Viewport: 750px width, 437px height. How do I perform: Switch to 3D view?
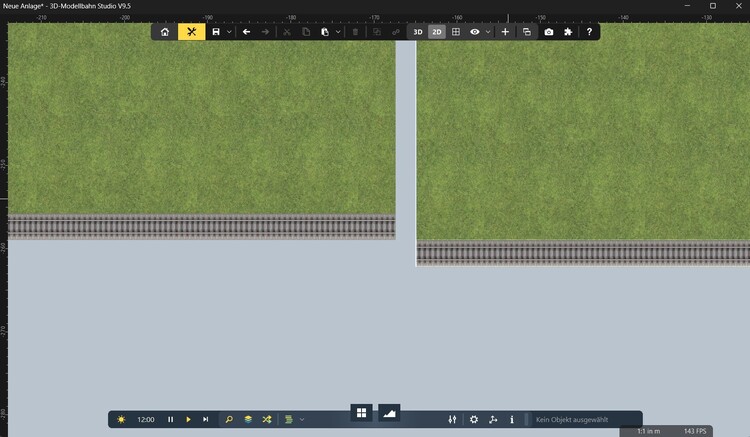pos(418,32)
